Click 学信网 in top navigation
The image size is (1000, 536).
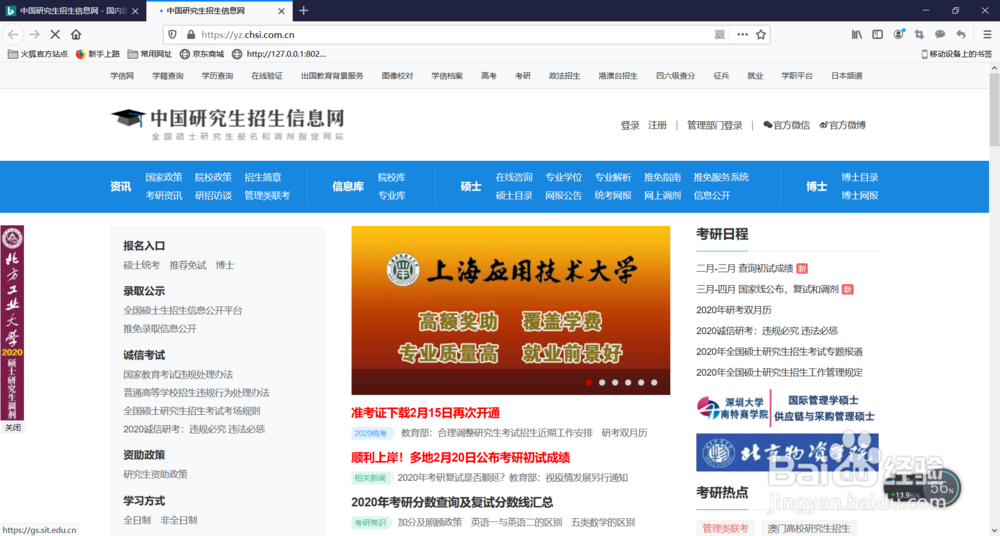pyautogui.click(x=122, y=75)
